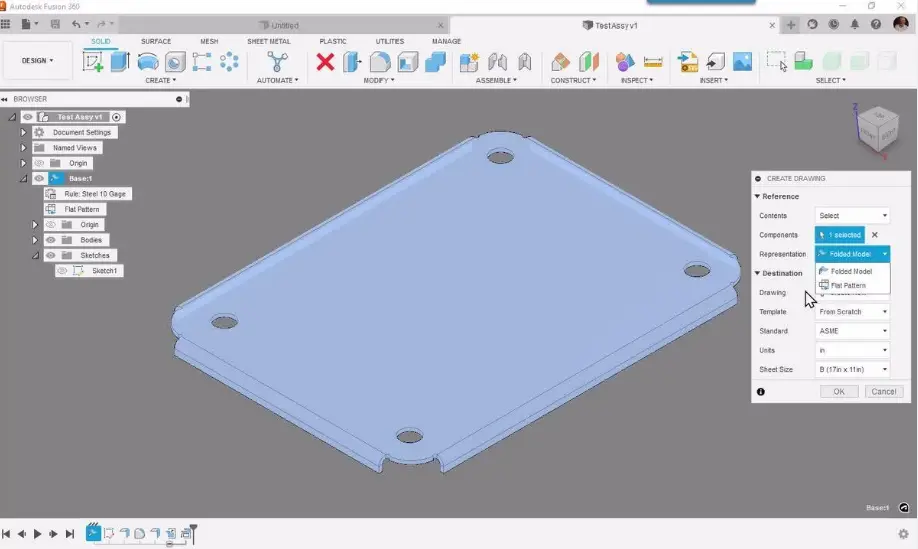This screenshot has height=549, width=918.
Task: Expand the Named Views node
Action: (x=23, y=147)
